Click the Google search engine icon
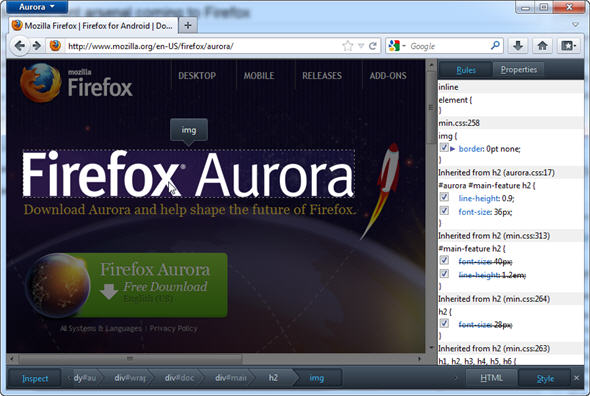Viewport: 590px width, 396px height. click(394, 46)
